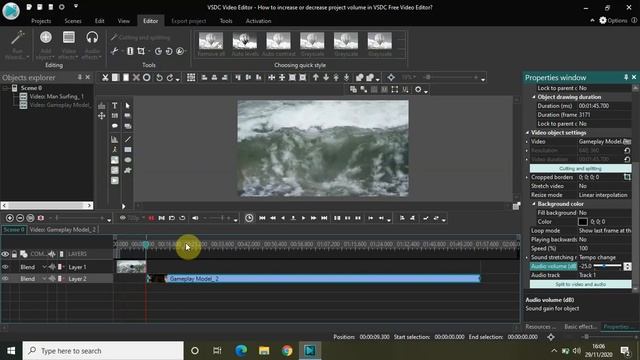Select the line drawing tool icon
The image size is (640, 360).
[128, 140]
